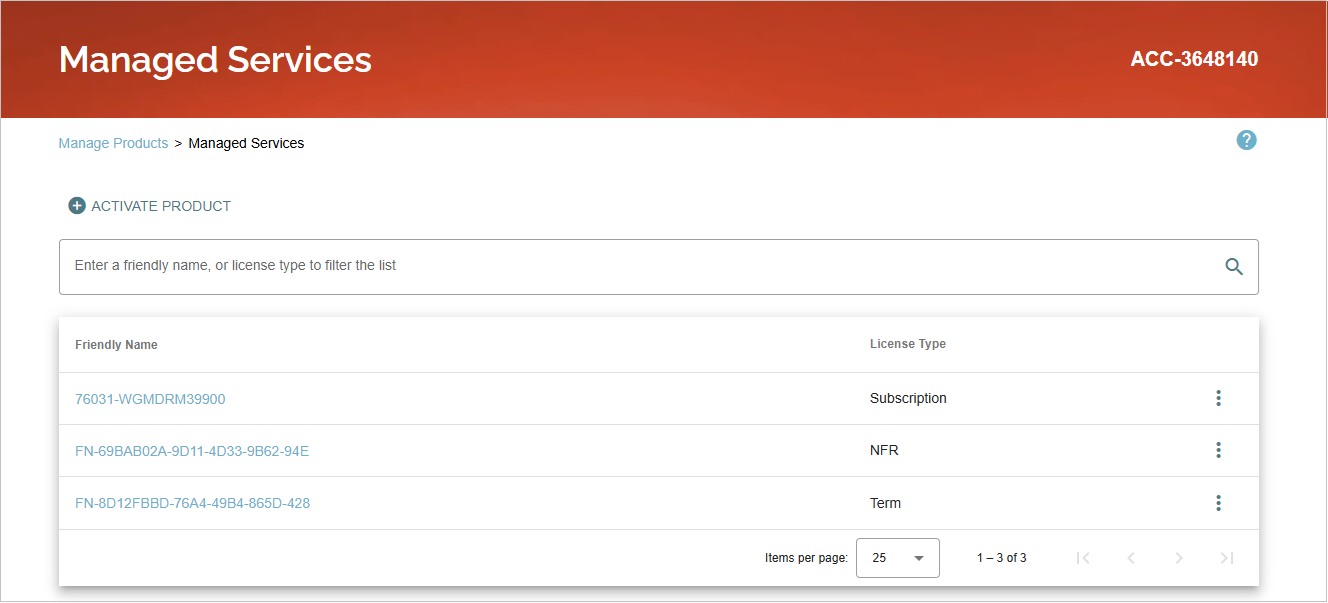Screen dimensions: 1328x603
Task: Open the actions menu for the Term license row
Action: pos(1218,503)
